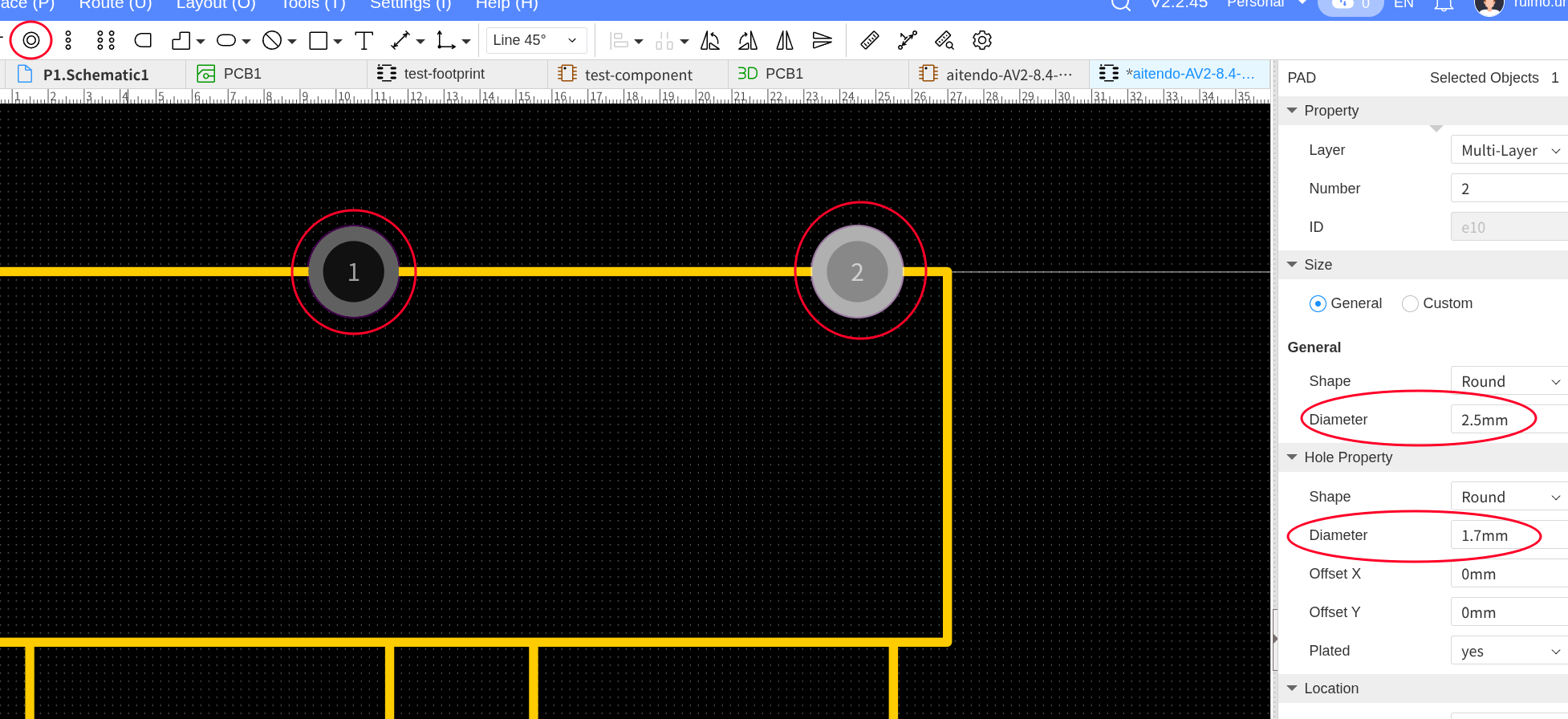Viewport: 1568px width, 719px height.
Task: Select the polygon fill region tool
Action: (181, 40)
